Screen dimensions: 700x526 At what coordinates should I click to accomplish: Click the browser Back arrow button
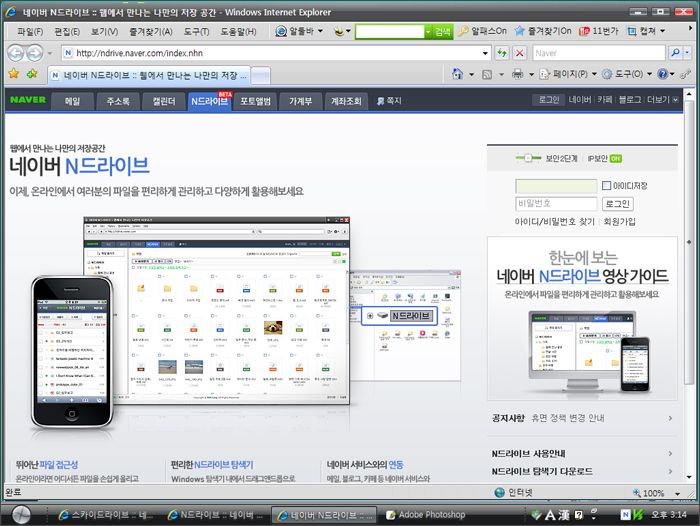click(x=16, y=54)
